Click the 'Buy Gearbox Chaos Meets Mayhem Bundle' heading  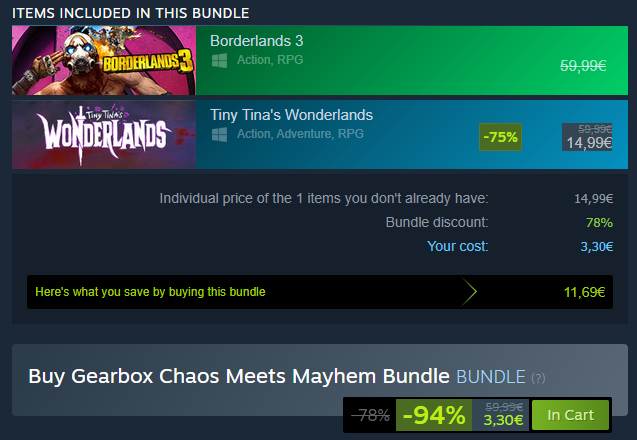click(x=239, y=376)
